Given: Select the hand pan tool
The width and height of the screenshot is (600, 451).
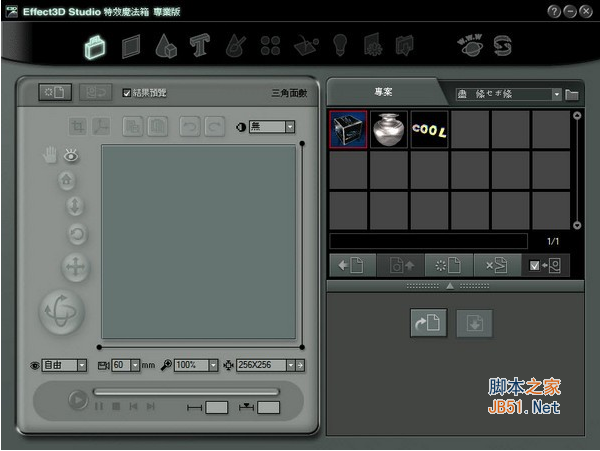Looking at the screenshot, I should click(50, 155).
